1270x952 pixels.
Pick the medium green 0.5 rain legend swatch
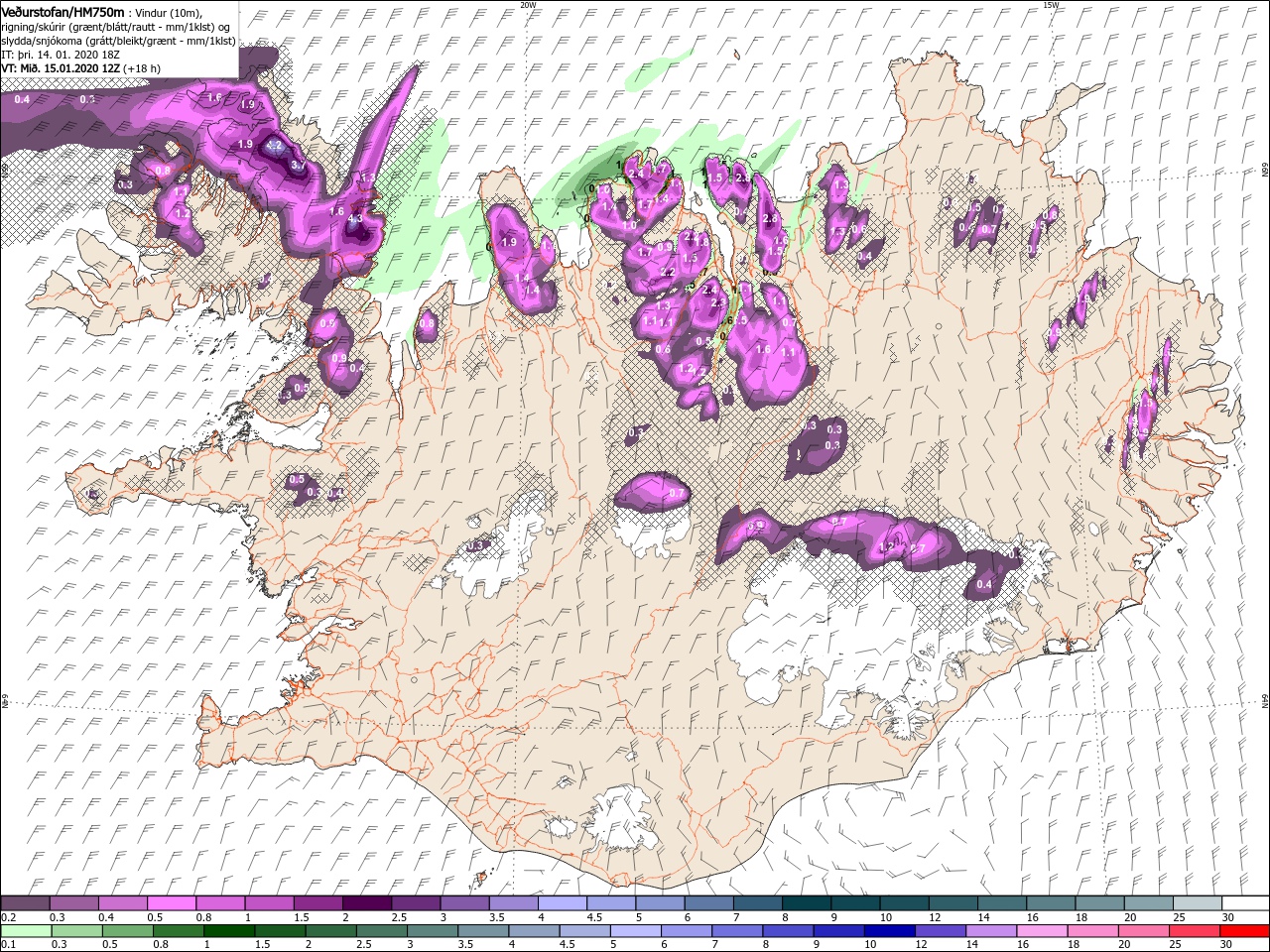[127, 931]
